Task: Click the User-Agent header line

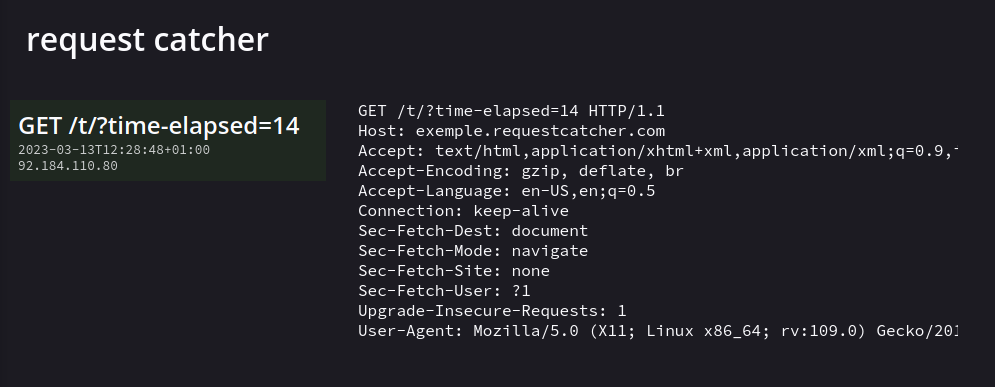Action: [658, 331]
